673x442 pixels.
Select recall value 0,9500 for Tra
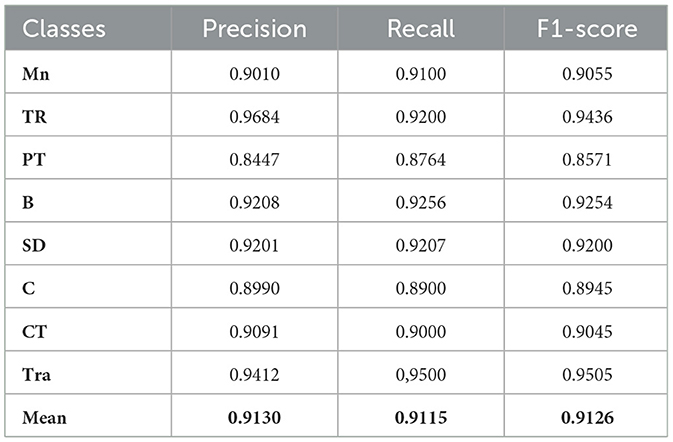(421, 375)
